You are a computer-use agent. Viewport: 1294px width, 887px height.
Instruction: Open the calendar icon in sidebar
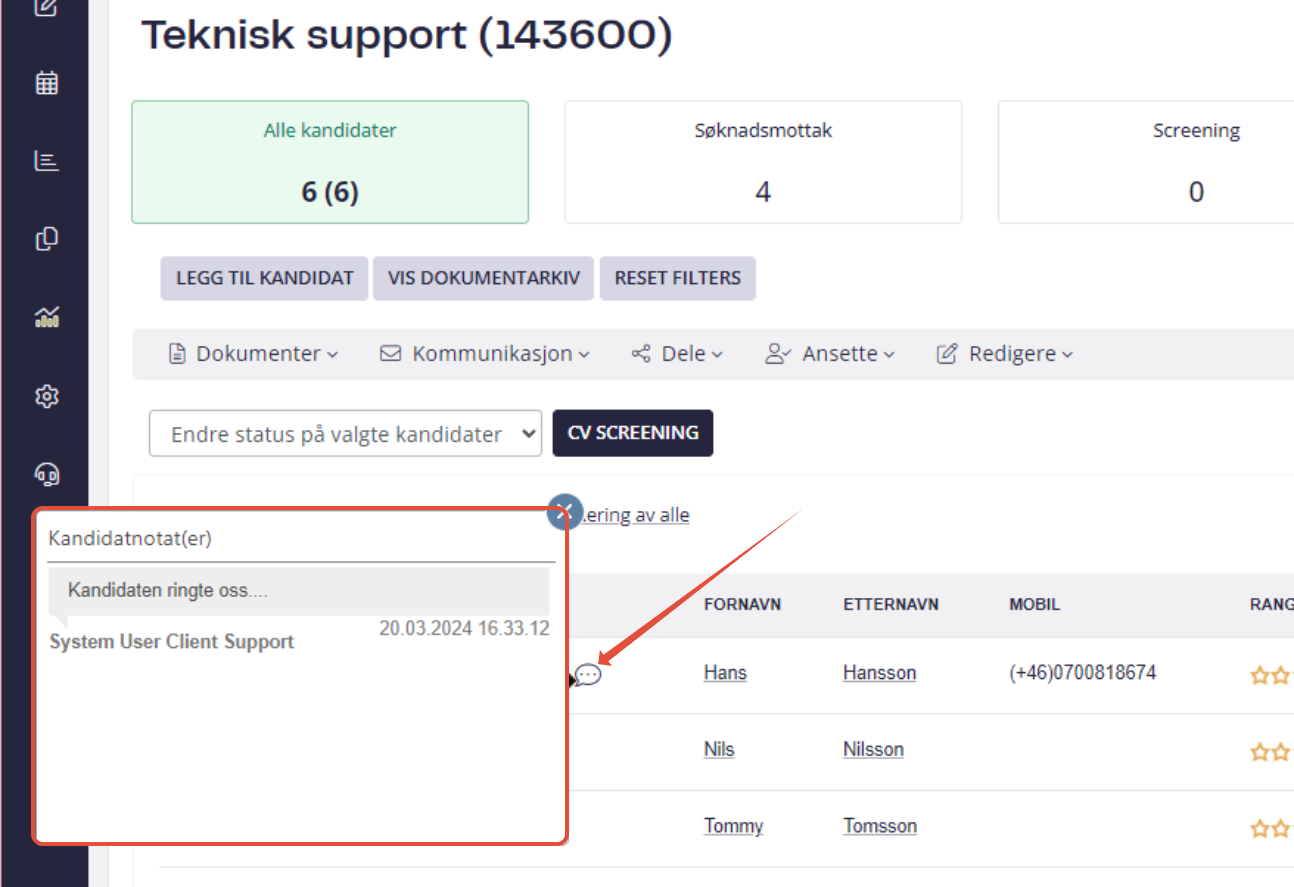(46, 83)
